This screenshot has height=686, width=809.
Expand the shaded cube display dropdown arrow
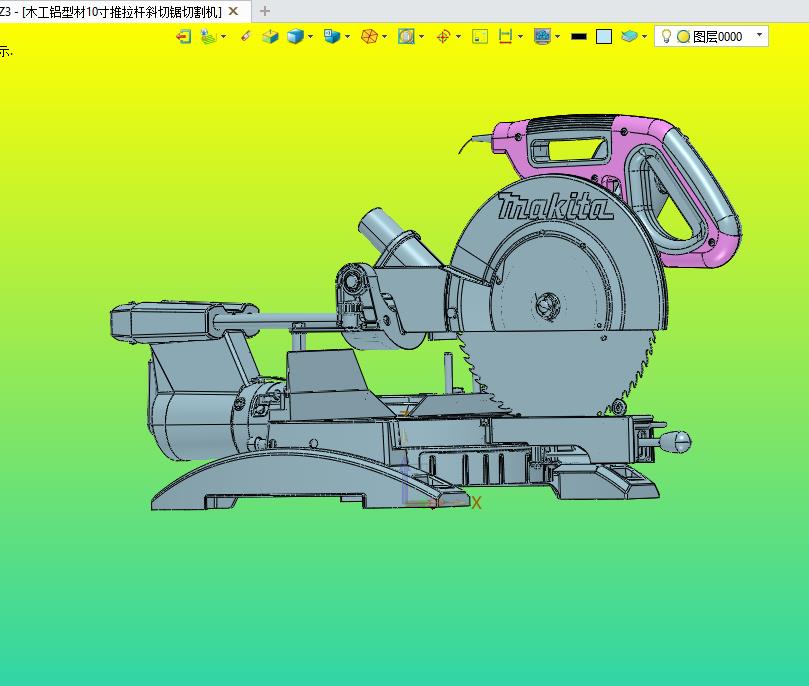pyautogui.click(x=310, y=37)
